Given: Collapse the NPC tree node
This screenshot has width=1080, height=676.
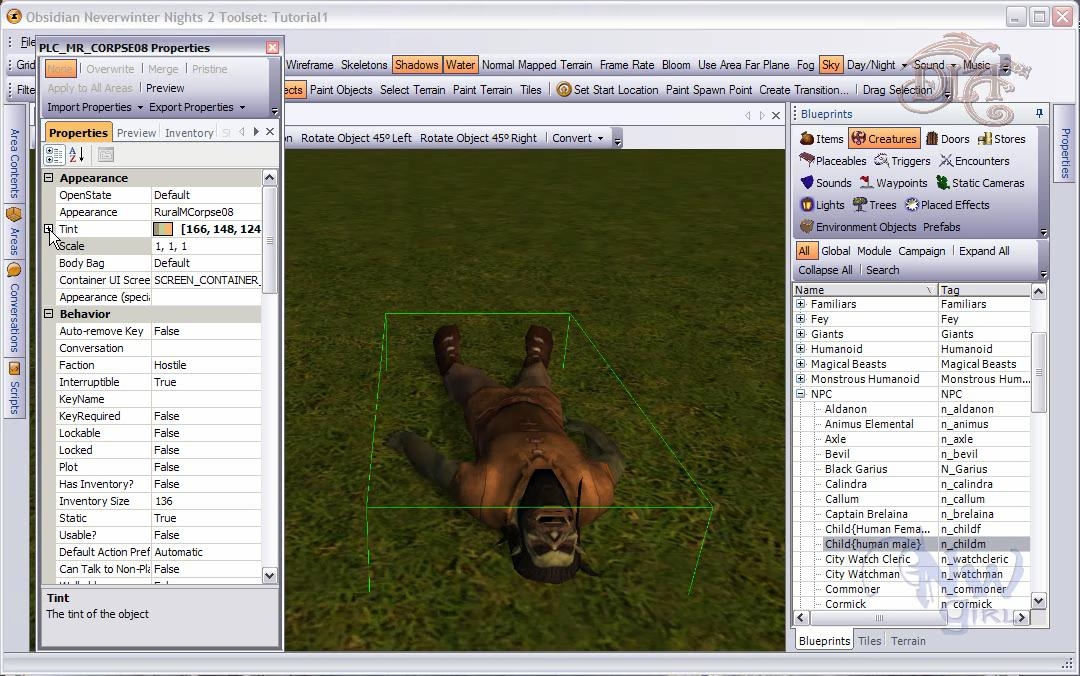Looking at the screenshot, I should 800,394.
